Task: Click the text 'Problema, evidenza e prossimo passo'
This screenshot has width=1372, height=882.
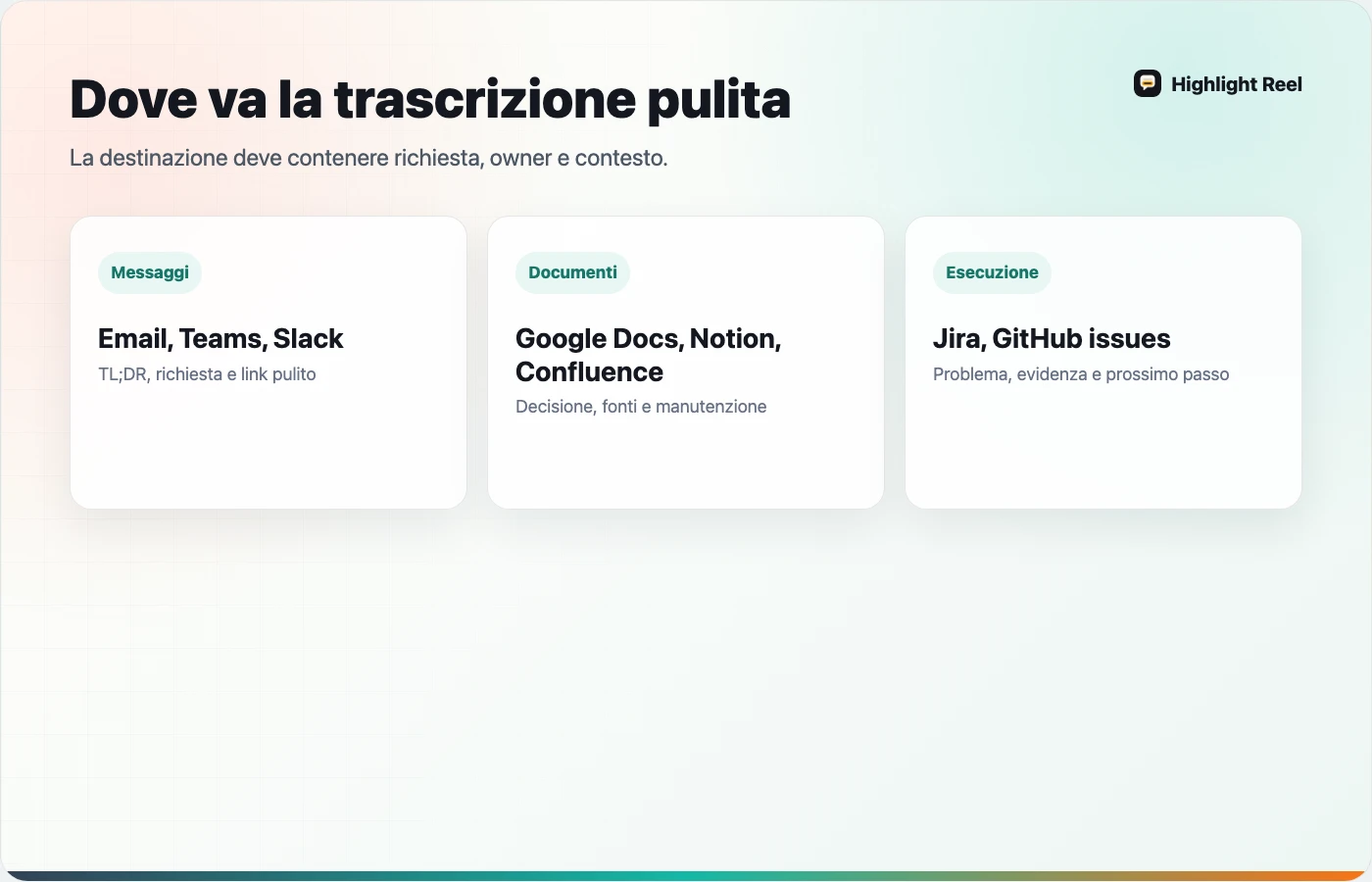Action: tap(1081, 374)
